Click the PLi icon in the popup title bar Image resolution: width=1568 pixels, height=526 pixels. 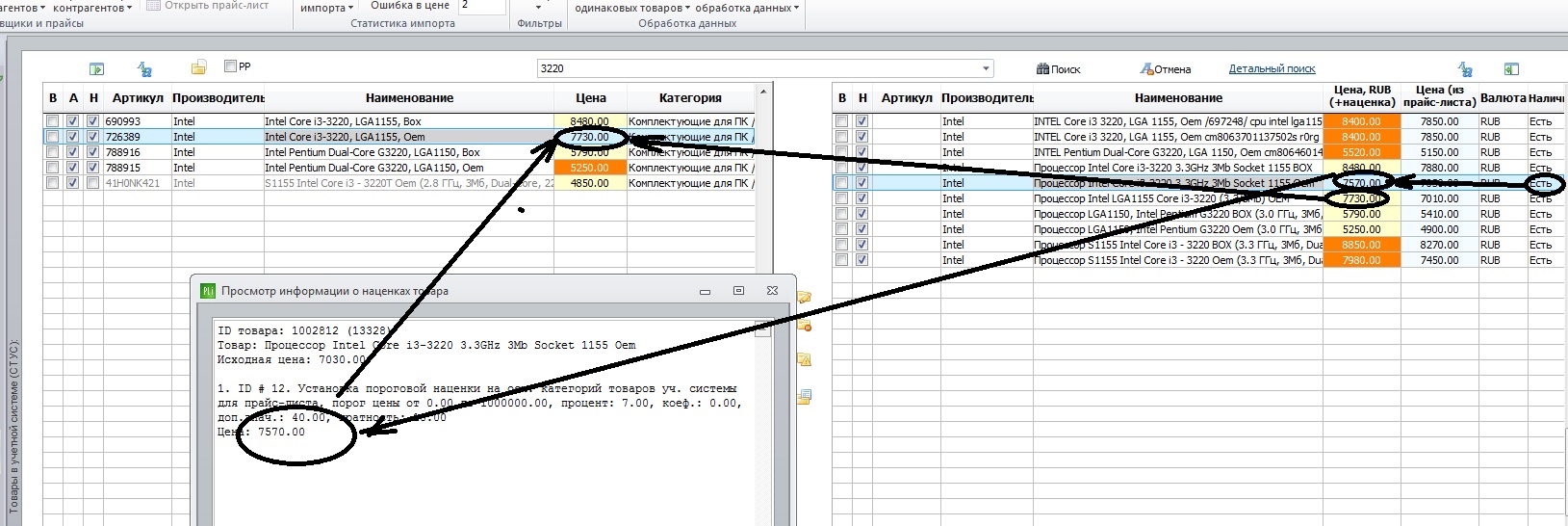coord(207,291)
